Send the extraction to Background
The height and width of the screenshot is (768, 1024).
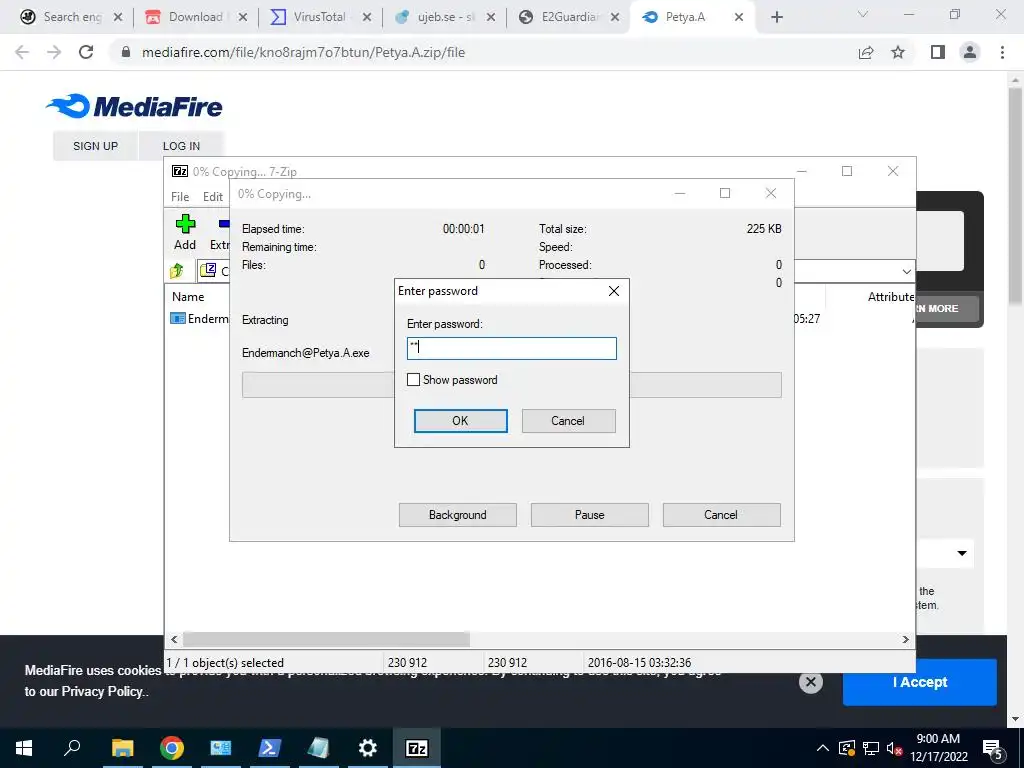[x=458, y=515]
